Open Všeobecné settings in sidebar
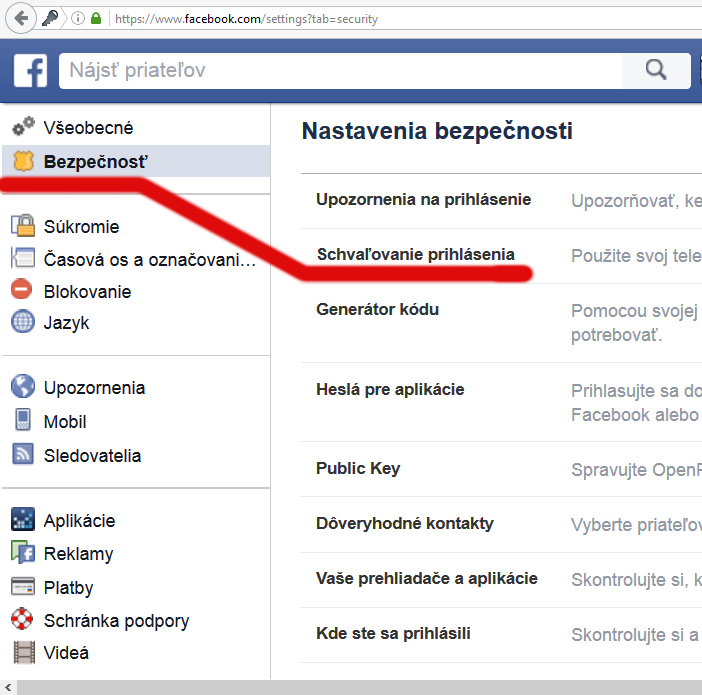 coord(88,128)
